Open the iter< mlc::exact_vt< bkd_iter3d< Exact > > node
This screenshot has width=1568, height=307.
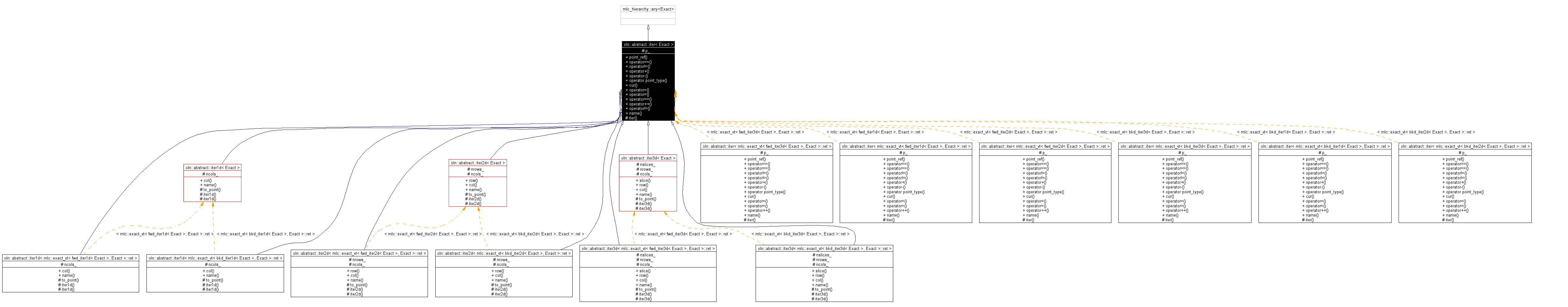(1185, 183)
